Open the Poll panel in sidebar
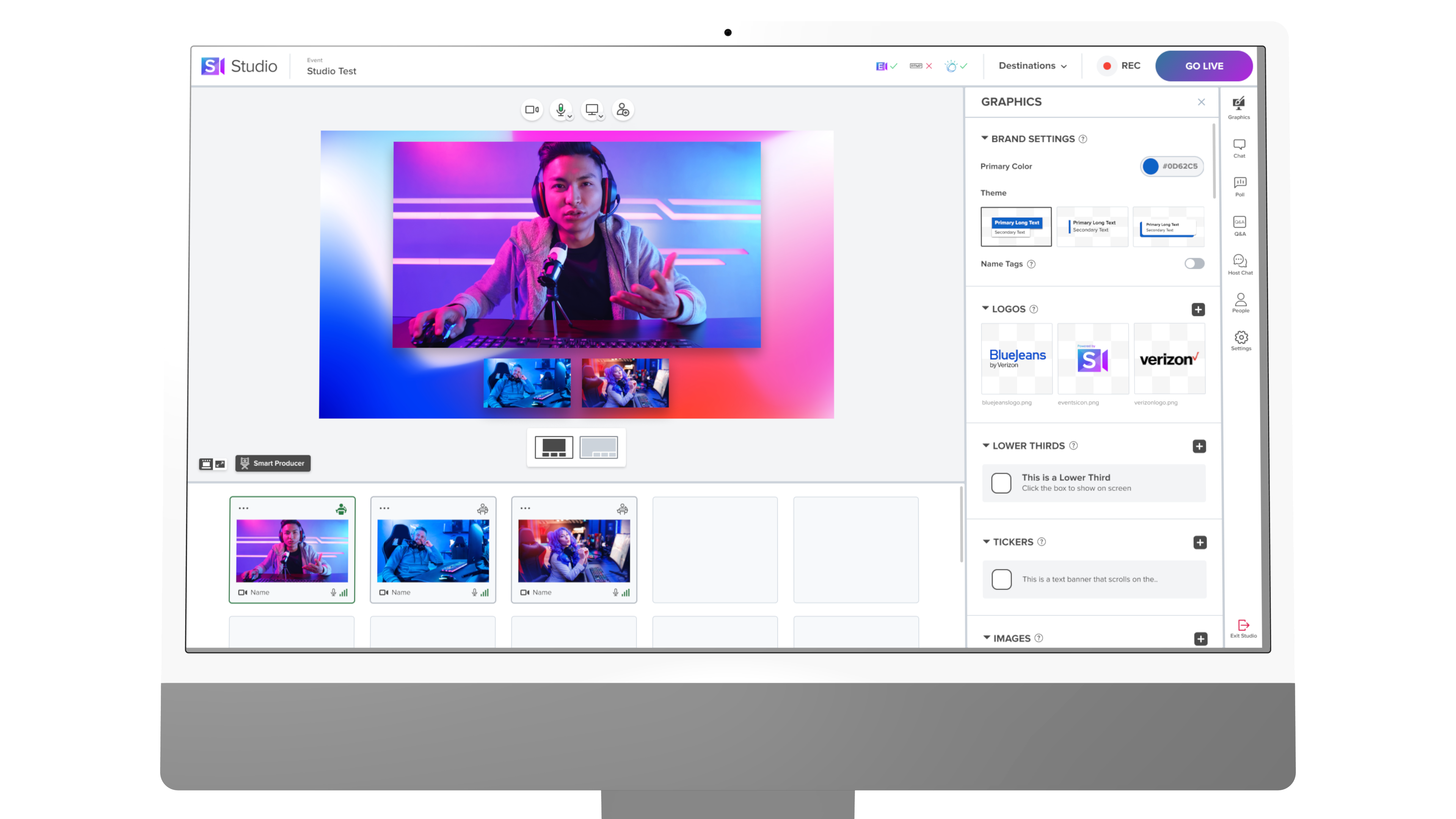Screen dimensions: 1456x819 pos(1239,186)
